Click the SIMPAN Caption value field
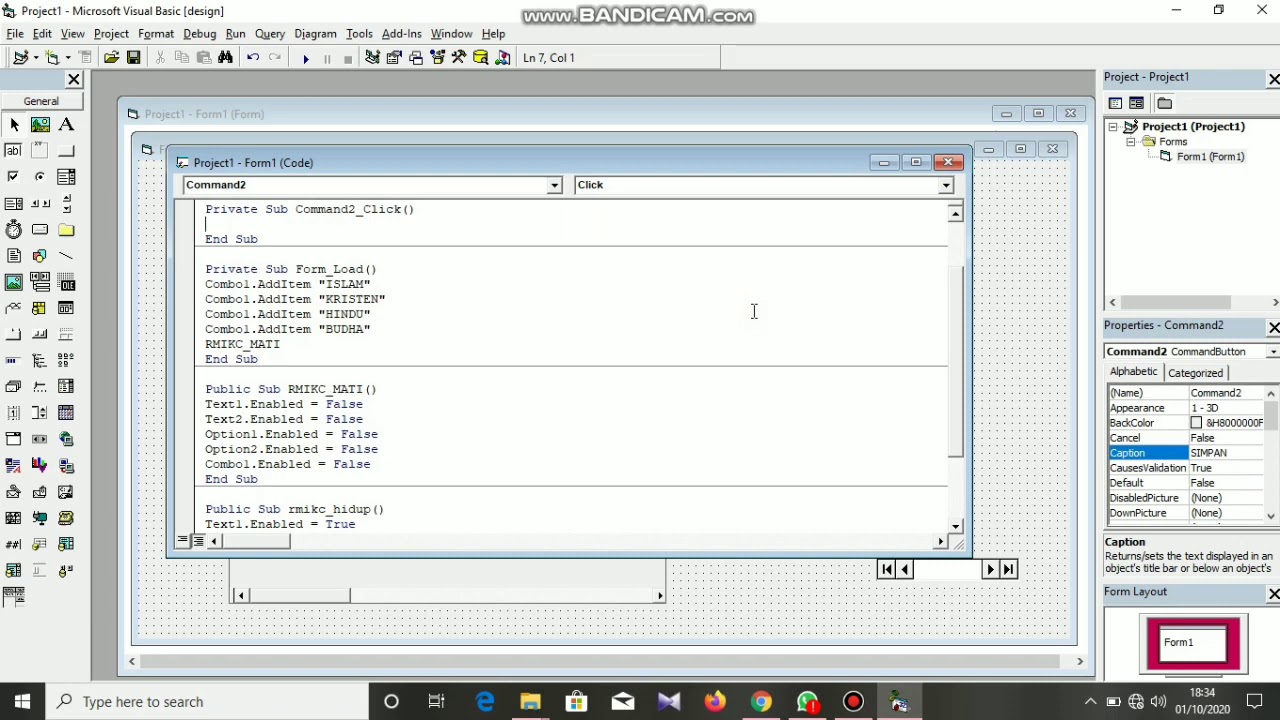The image size is (1280, 720). (1226, 453)
